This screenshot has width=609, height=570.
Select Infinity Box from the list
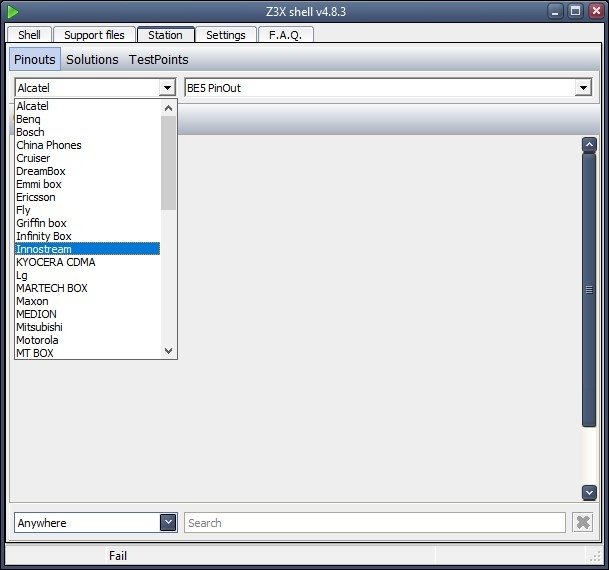tap(87, 236)
